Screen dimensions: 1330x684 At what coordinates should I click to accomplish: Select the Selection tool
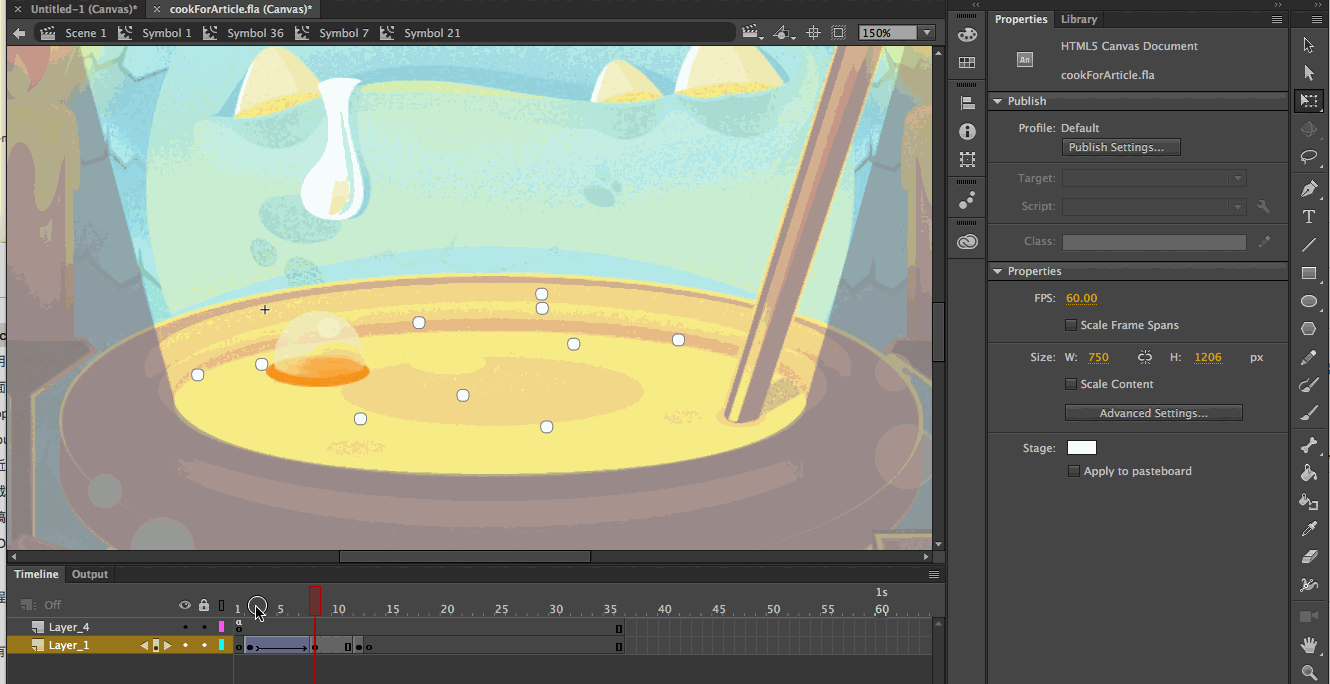click(1310, 44)
